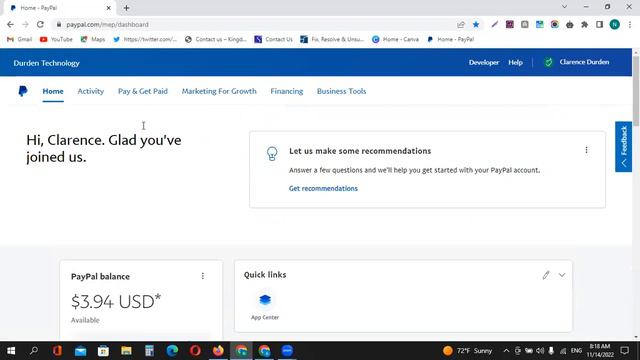Click the PayPal logo icon in navigation
The width and height of the screenshot is (640, 360).
click(x=23, y=91)
